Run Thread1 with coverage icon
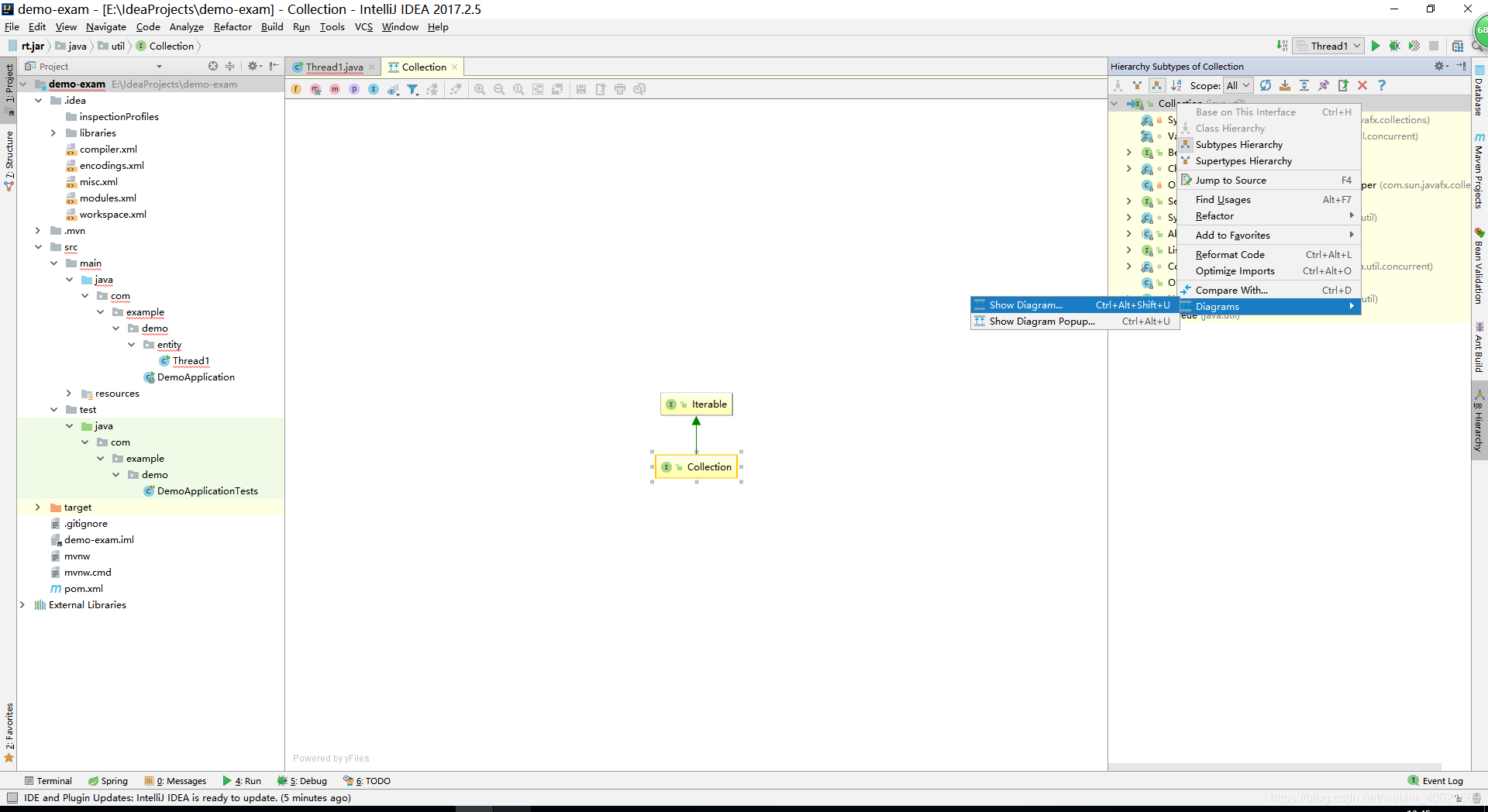The width and height of the screenshot is (1488, 812). tap(1414, 46)
